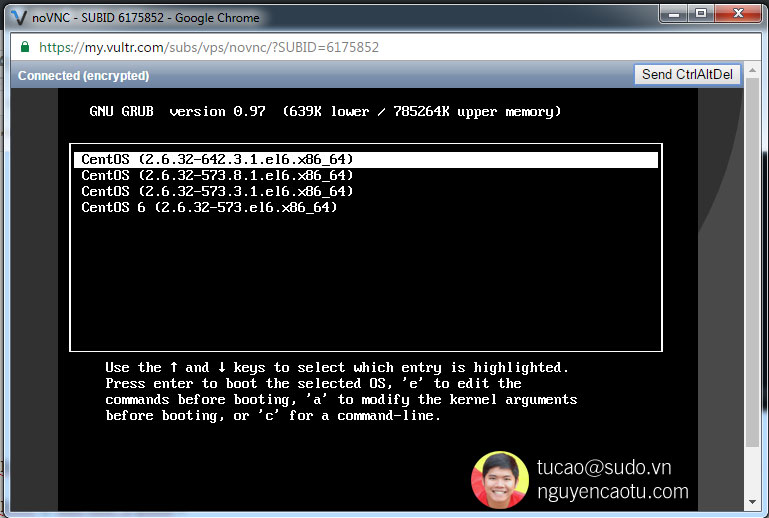The width and height of the screenshot is (769, 518).
Task: Click the GNU GRUB version header line
Action: pos(325,112)
